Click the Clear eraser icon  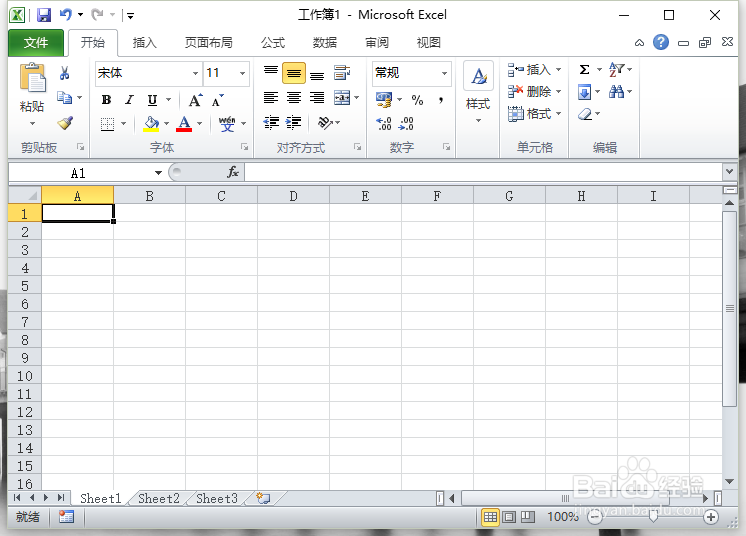[x=585, y=114]
